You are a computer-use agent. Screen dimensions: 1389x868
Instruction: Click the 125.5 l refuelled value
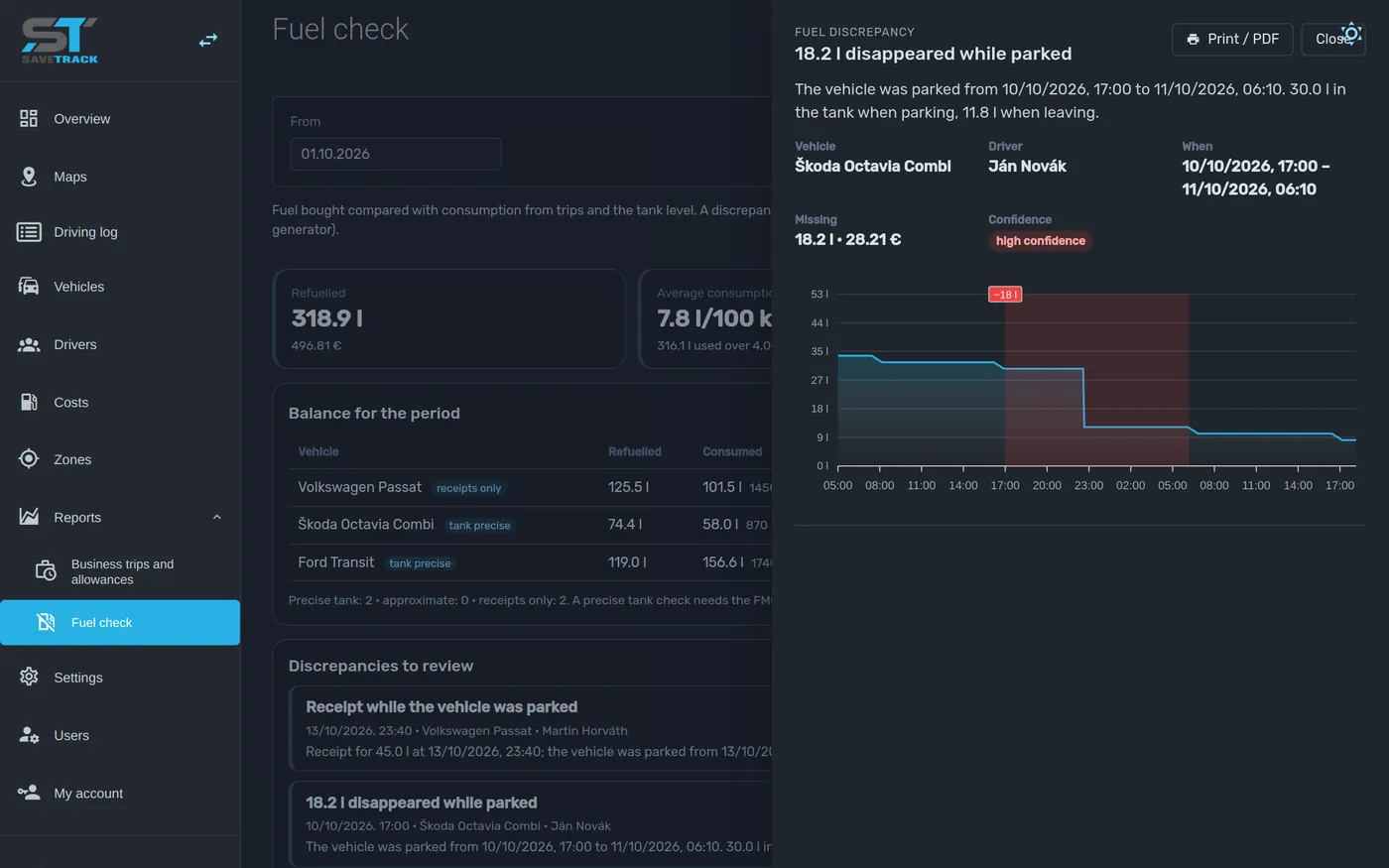(x=629, y=487)
